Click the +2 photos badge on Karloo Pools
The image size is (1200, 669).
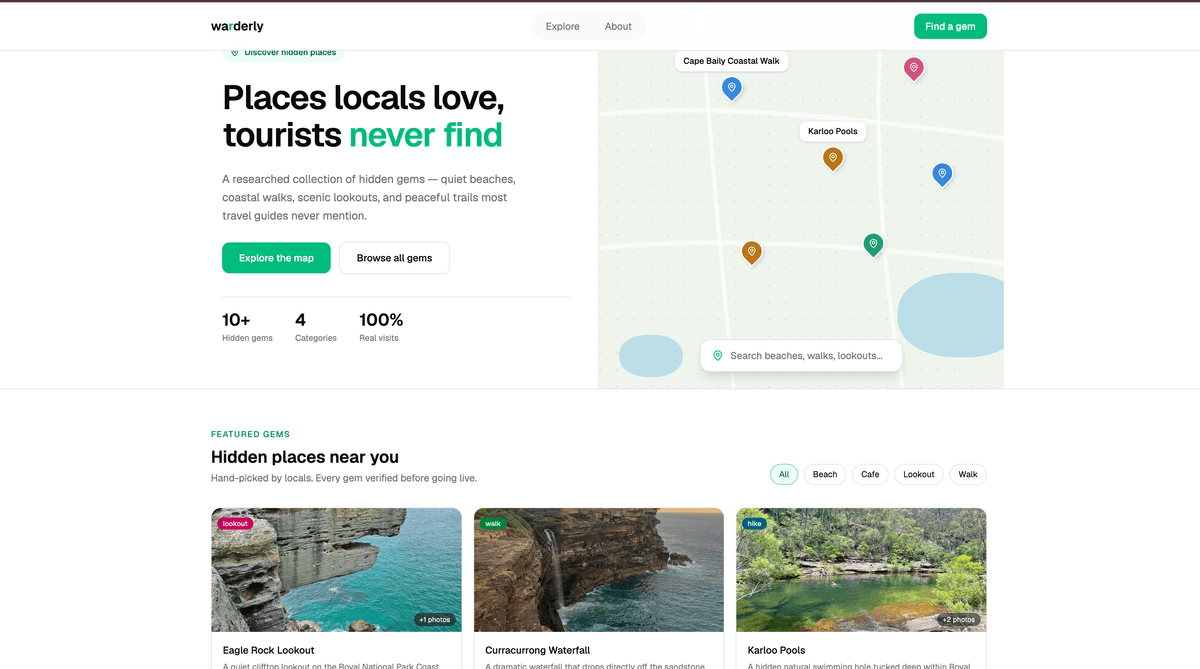click(x=958, y=620)
